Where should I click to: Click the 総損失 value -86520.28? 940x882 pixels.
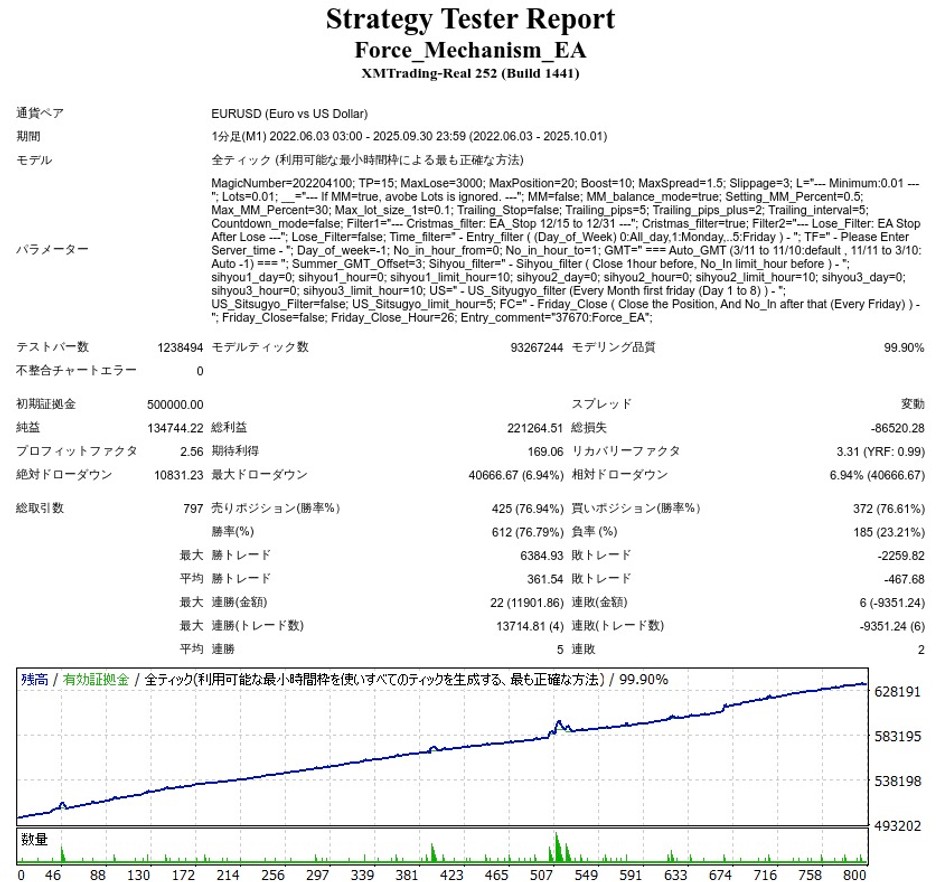[x=897, y=428]
